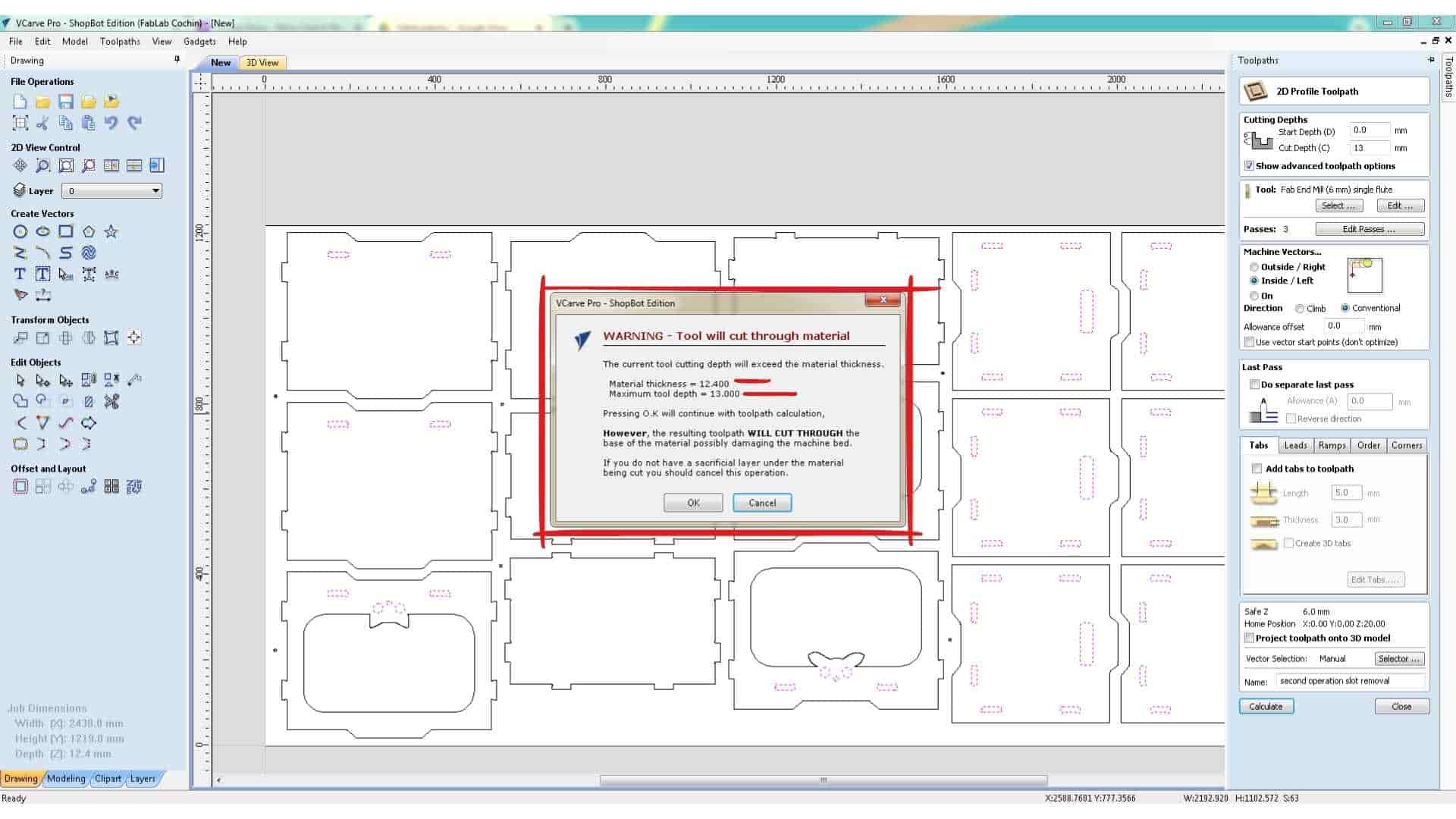This screenshot has width=1456, height=819.
Task: Enable Add tabs to toolpath checkbox
Action: (1257, 469)
